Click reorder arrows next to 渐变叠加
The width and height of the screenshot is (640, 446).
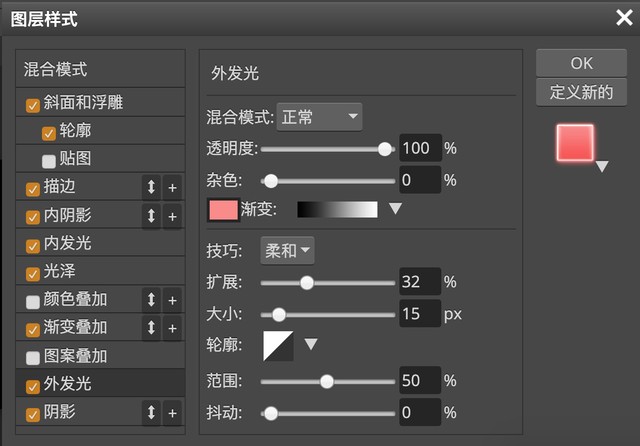point(152,328)
